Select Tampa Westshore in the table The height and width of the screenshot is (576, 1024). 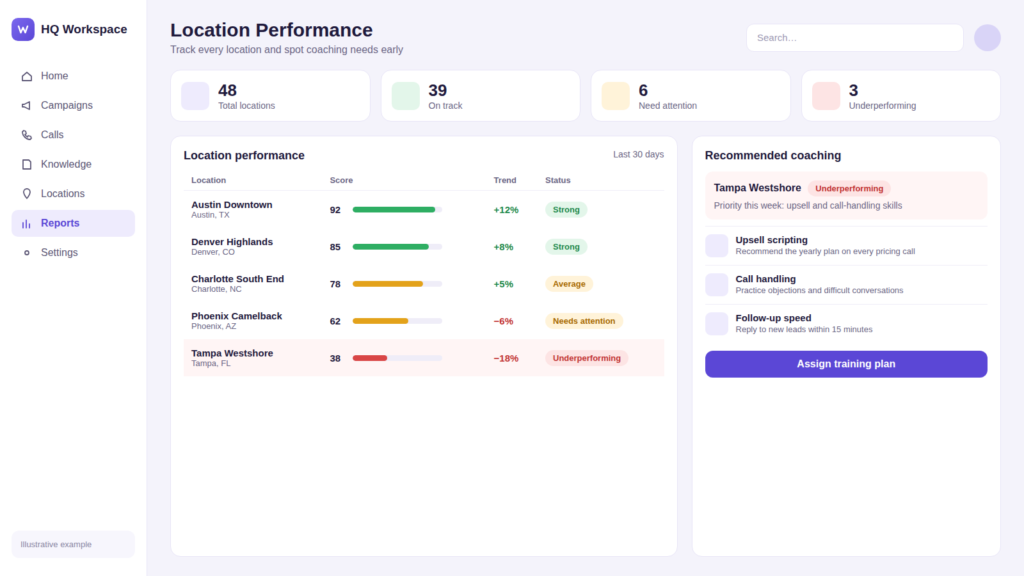[232, 354]
